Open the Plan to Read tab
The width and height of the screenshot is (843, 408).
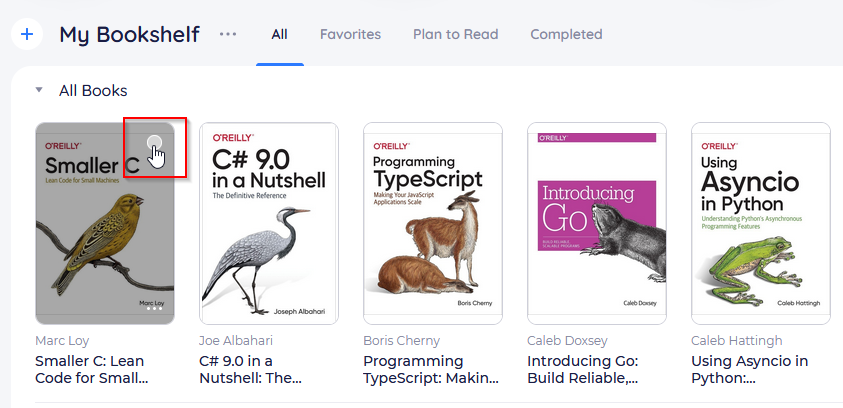[x=455, y=34]
